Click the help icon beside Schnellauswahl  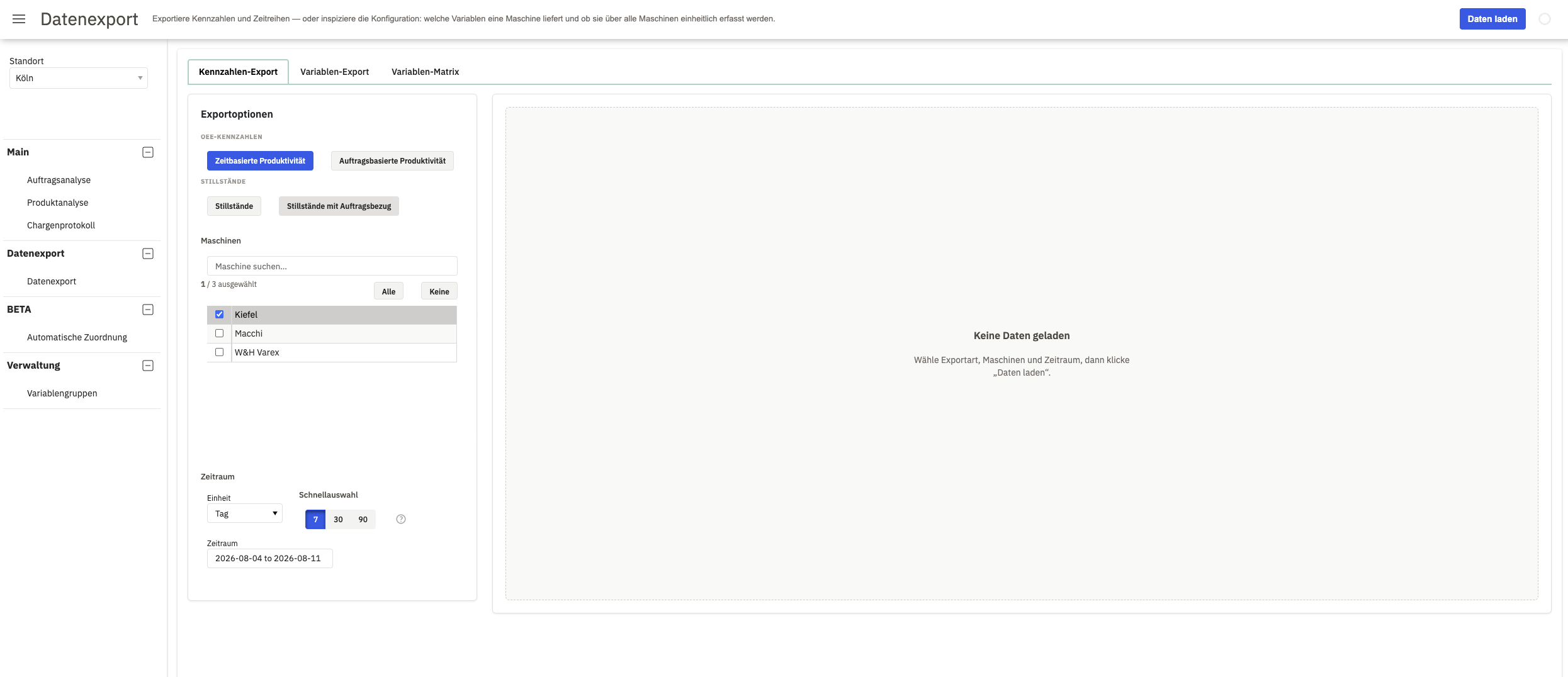pyautogui.click(x=401, y=519)
